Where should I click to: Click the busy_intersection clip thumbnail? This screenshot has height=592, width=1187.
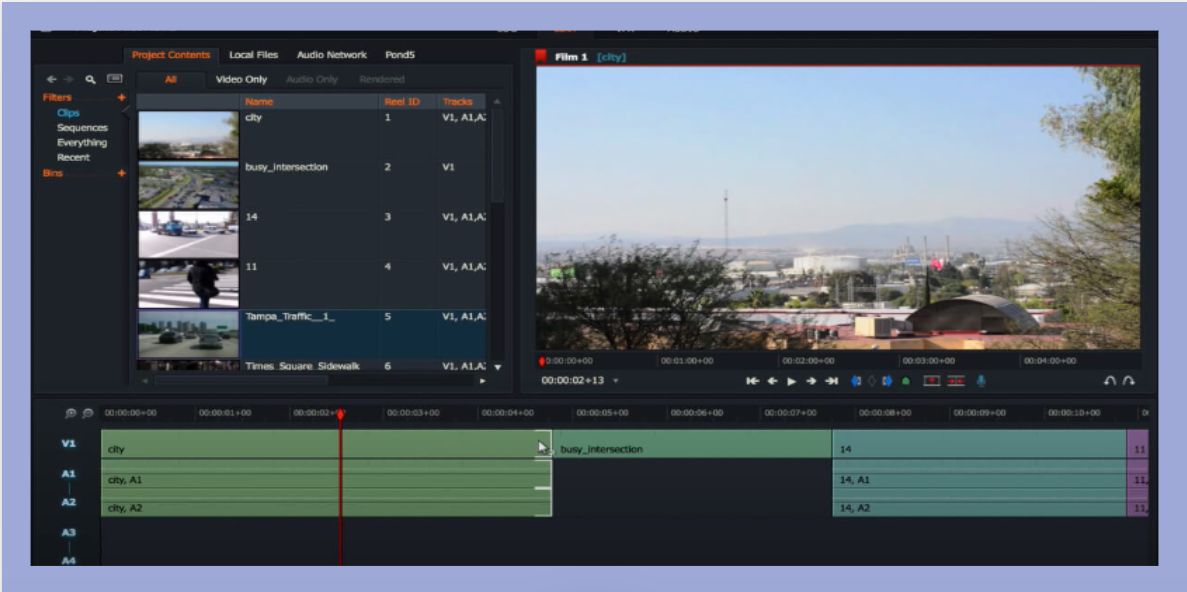[x=188, y=185]
